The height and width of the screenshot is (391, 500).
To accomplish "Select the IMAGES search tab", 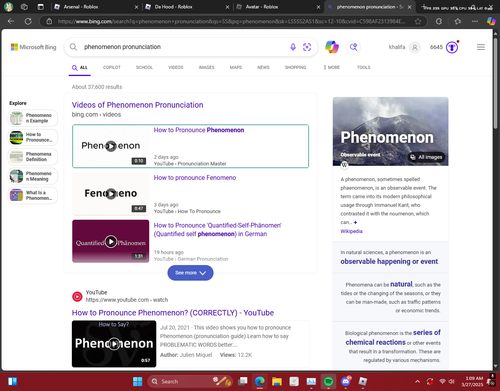I will [x=207, y=67].
